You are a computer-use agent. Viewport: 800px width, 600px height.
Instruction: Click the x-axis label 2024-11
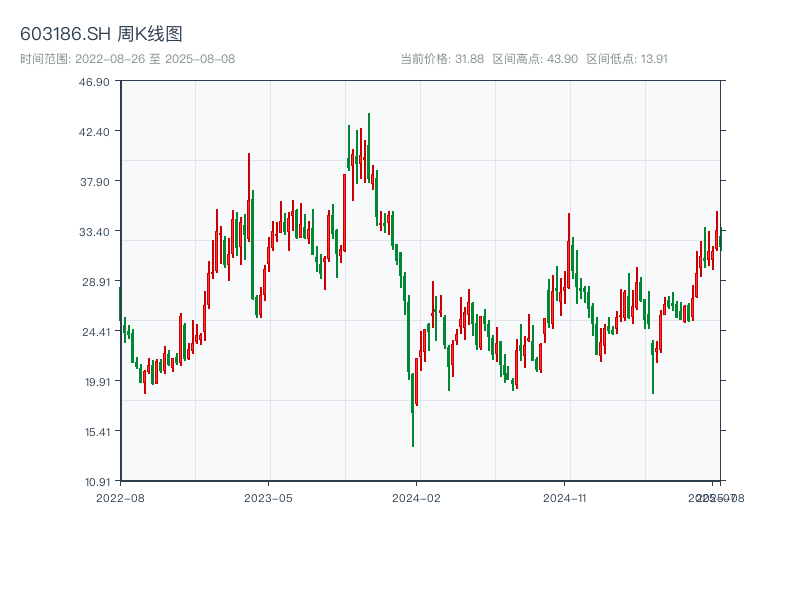[564, 498]
